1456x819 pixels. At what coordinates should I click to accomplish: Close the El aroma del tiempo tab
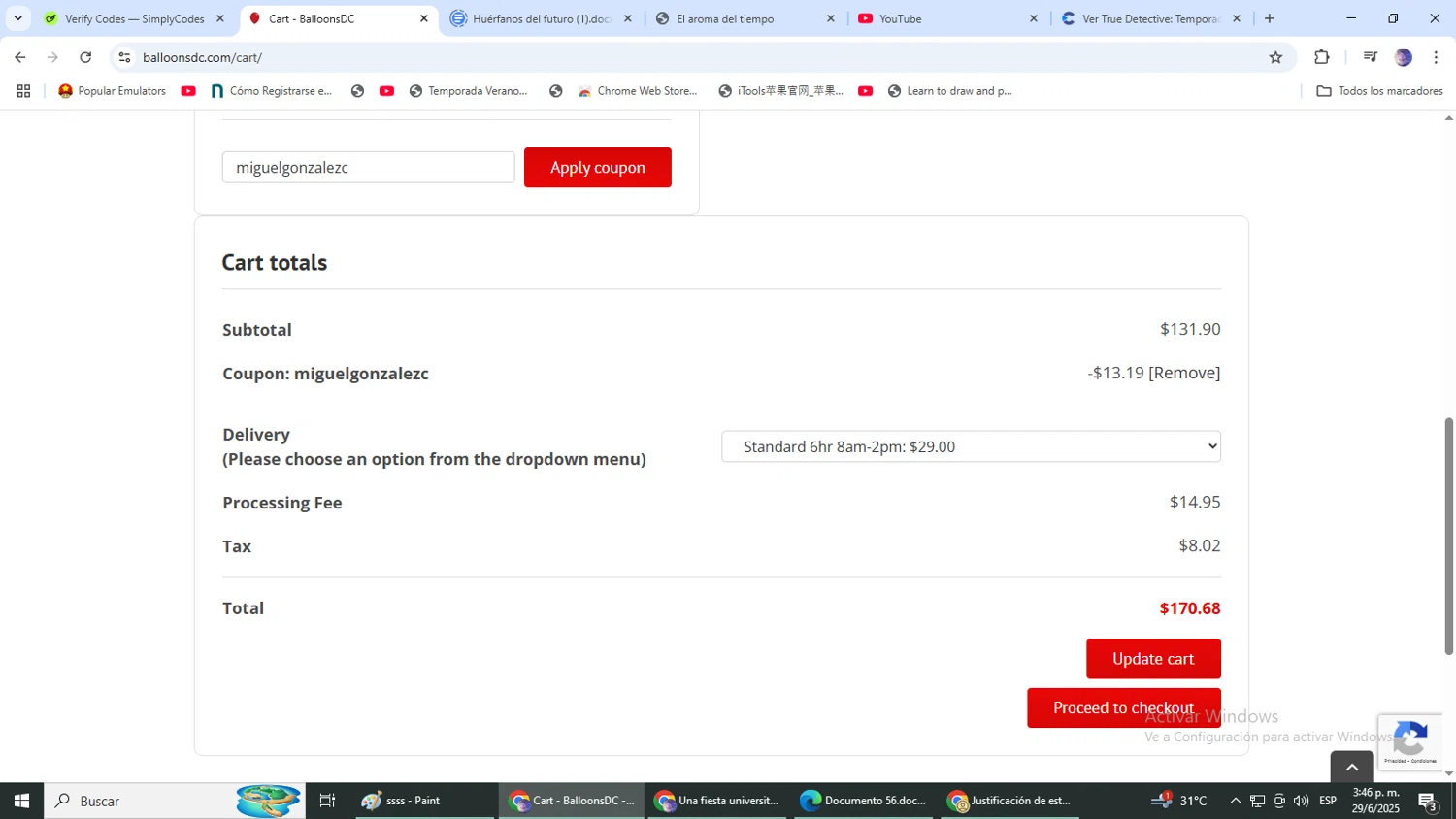(830, 18)
